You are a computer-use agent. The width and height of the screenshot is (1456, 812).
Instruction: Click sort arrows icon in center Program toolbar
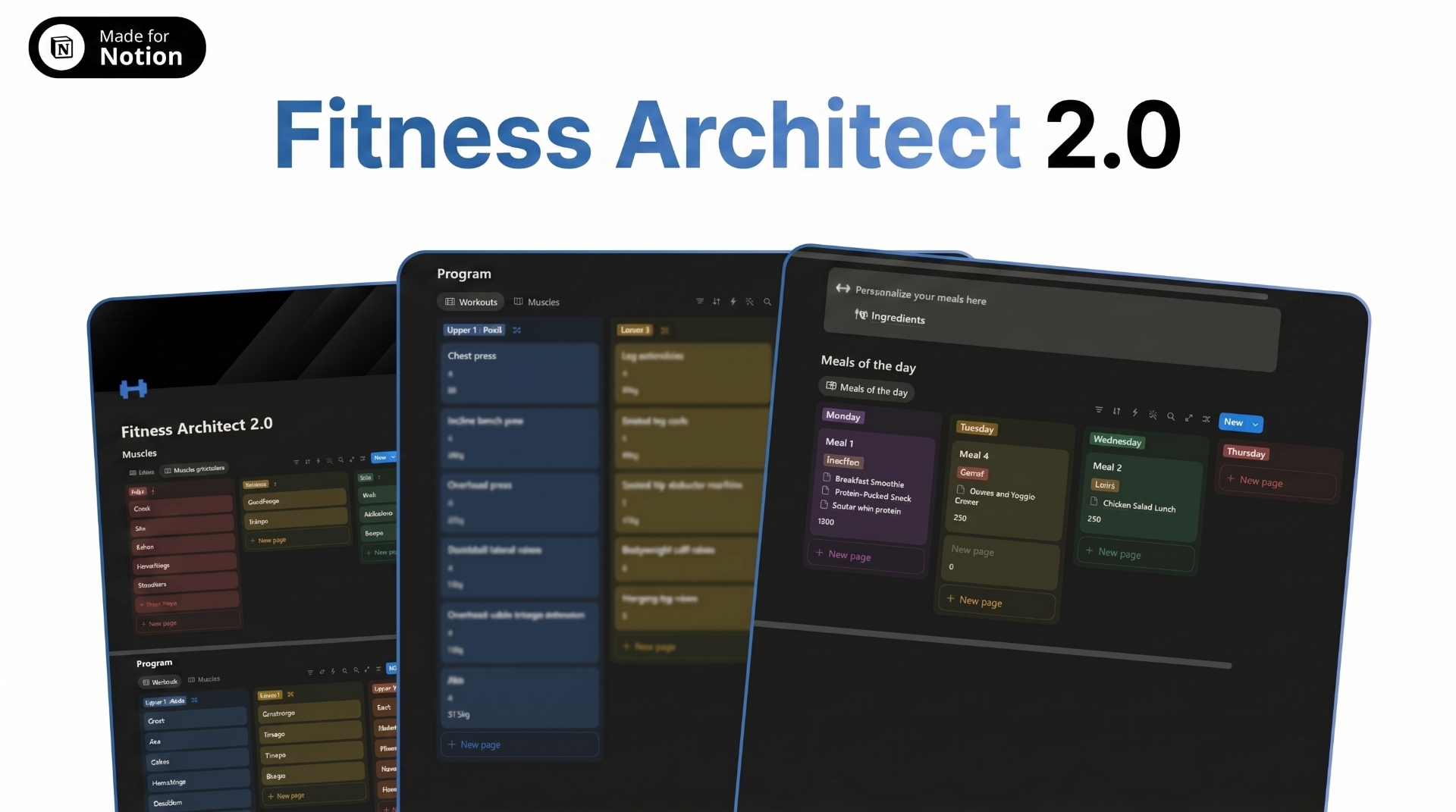717,302
